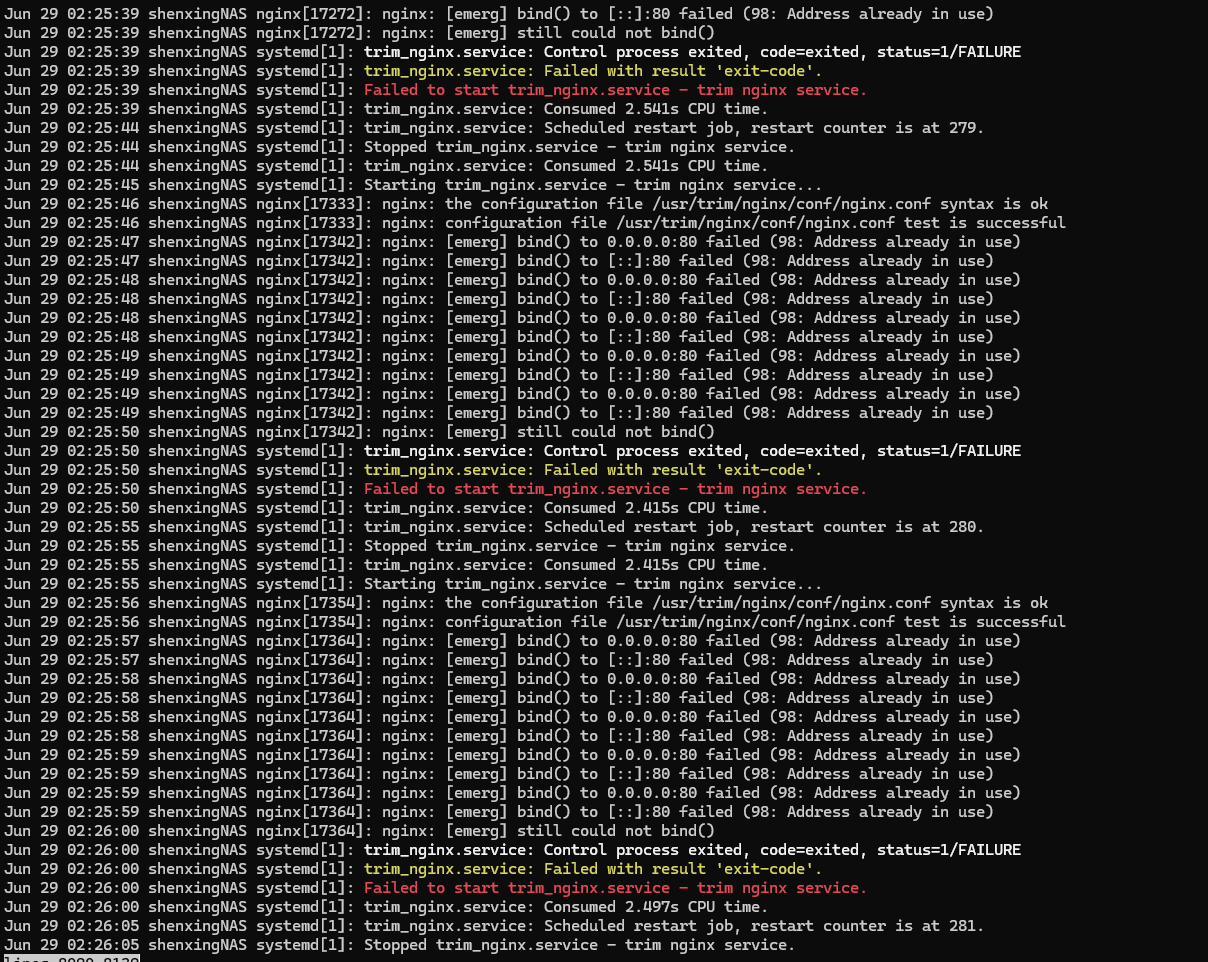1208x962 pixels.
Task: Select 02:25:47 bind() to [::]:80 failed line
Action: tap(499, 261)
